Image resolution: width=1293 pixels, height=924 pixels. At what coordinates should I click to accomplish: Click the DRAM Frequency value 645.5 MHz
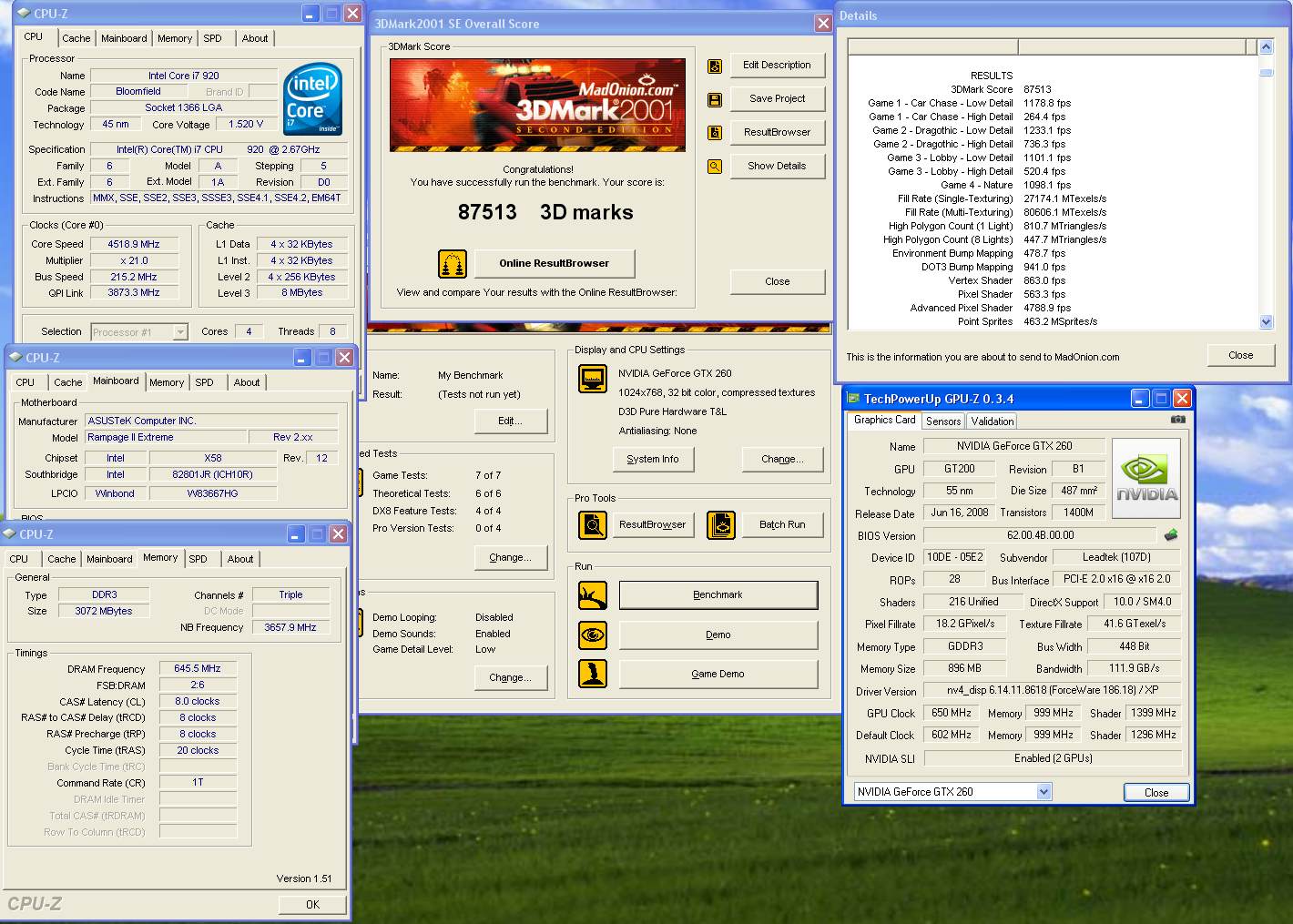[x=198, y=669]
